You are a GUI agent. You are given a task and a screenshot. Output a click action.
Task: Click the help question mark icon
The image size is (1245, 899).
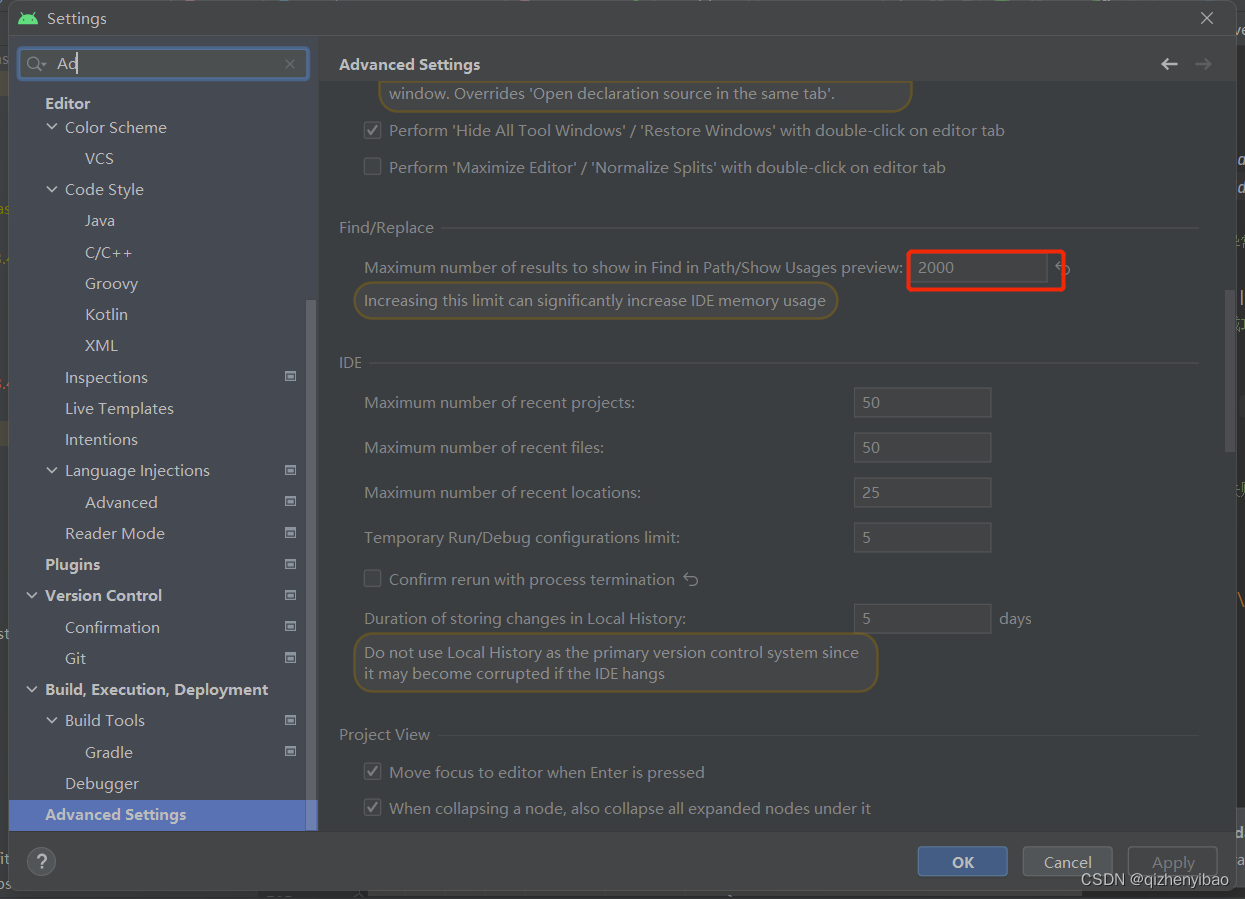pyautogui.click(x=41, y=861)
